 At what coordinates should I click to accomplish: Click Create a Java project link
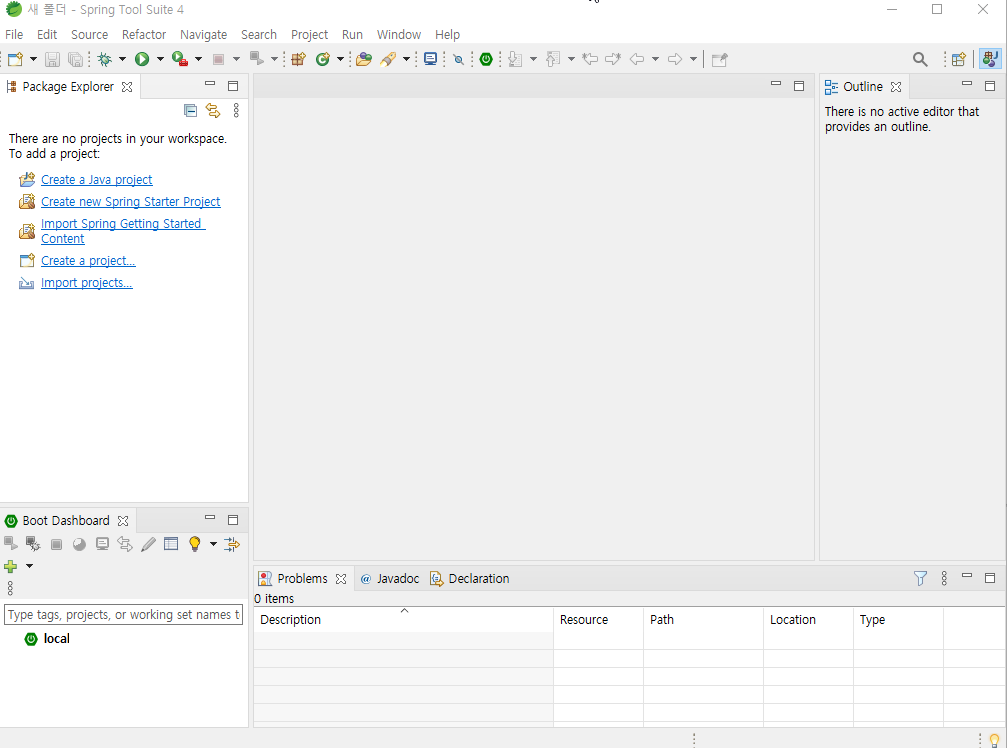coord(96,180)
